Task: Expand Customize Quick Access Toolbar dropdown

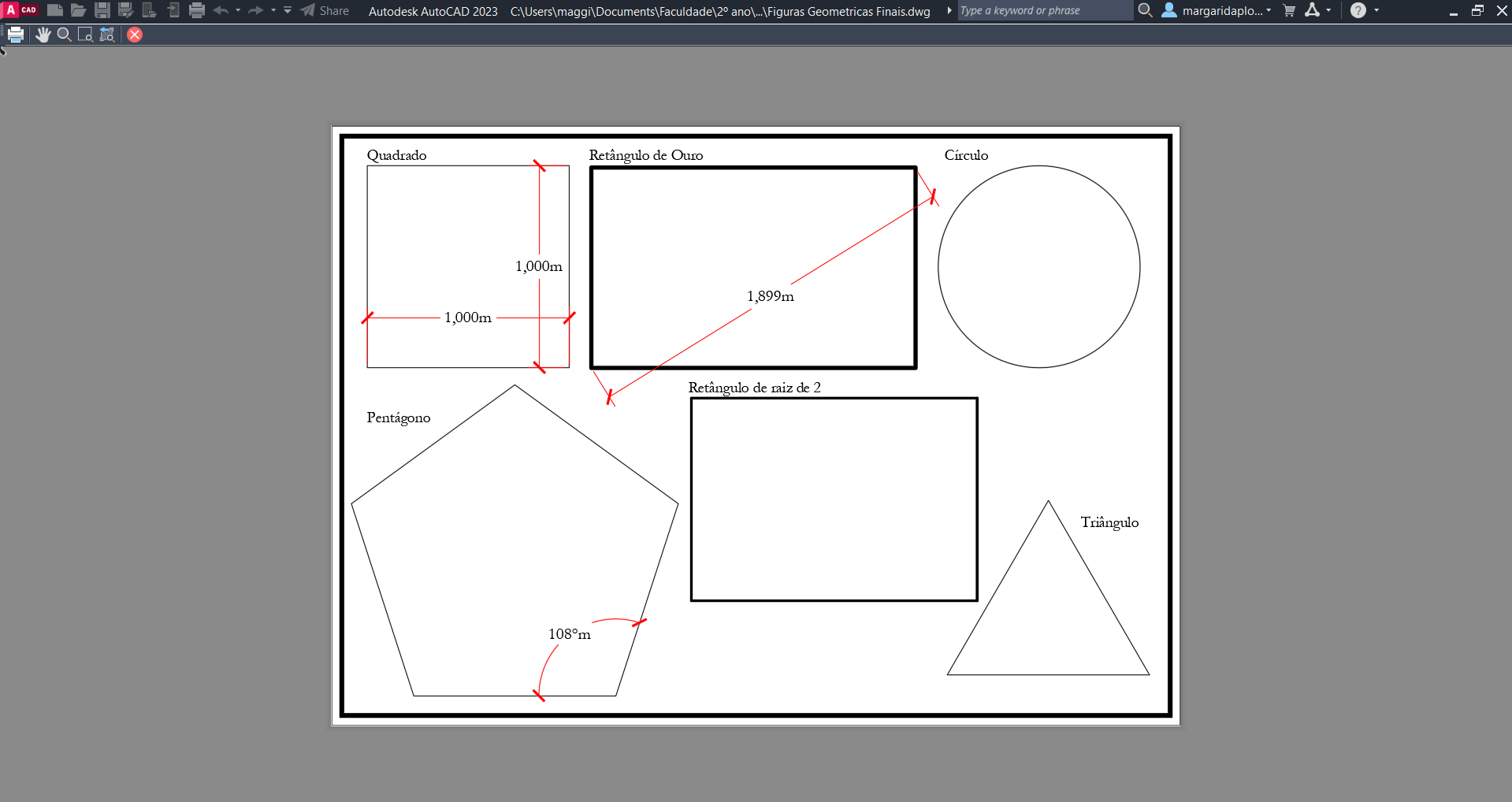Action: (288, 10)
